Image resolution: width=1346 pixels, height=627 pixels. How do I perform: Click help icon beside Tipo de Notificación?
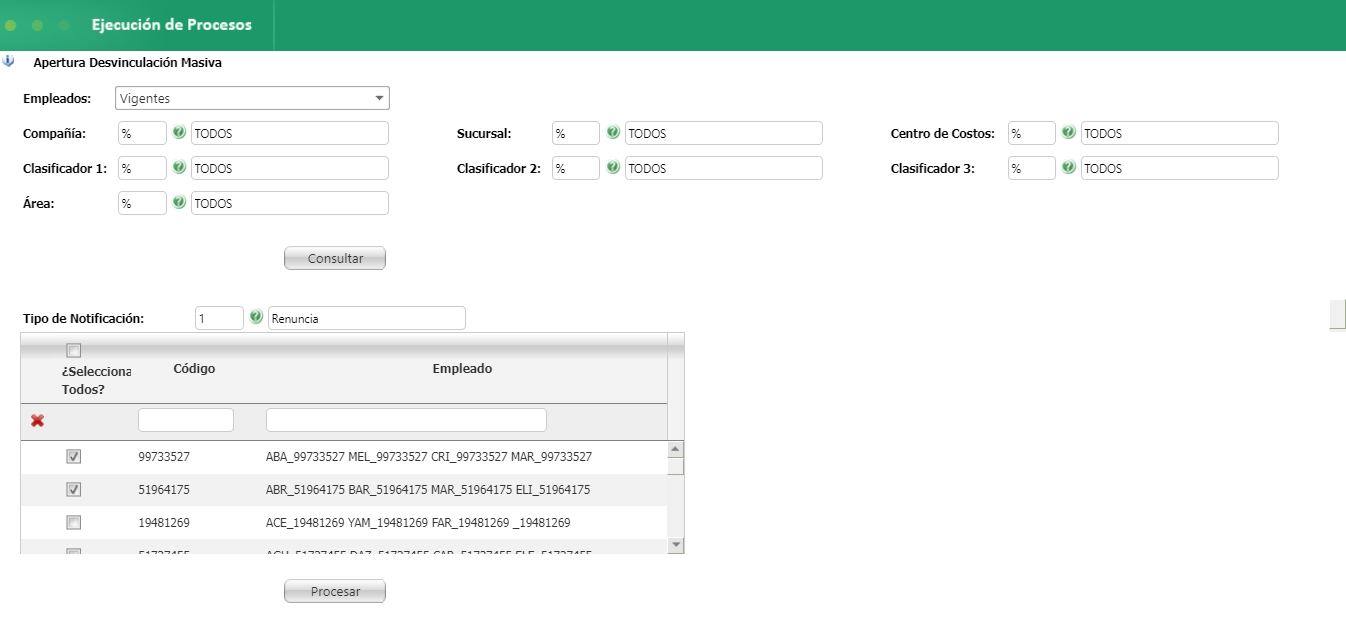[x=256, y=317]
